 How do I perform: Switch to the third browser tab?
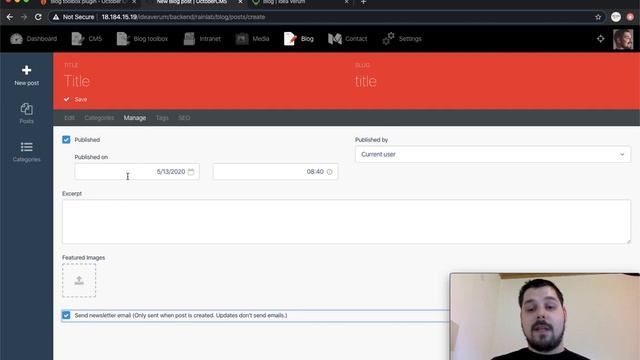[x=300, y=2]
